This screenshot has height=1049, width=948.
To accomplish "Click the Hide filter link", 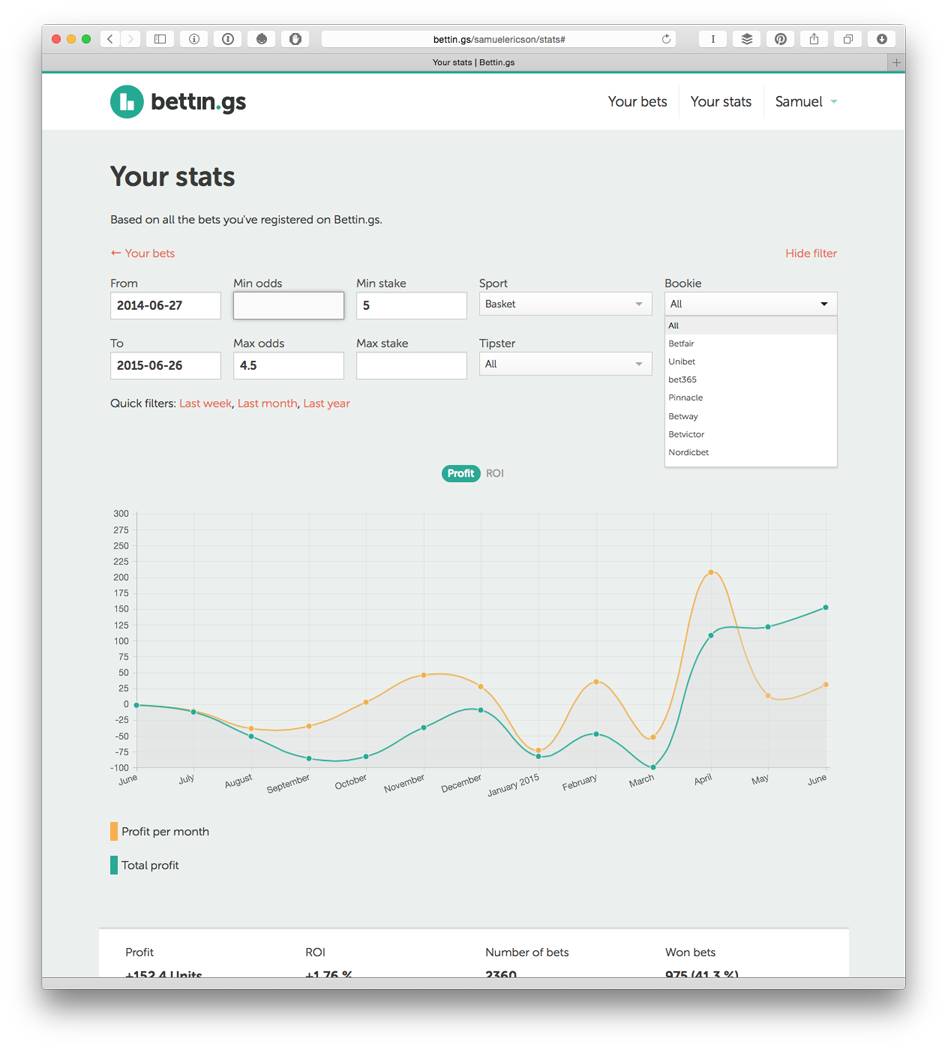I will tap(810, 253).
